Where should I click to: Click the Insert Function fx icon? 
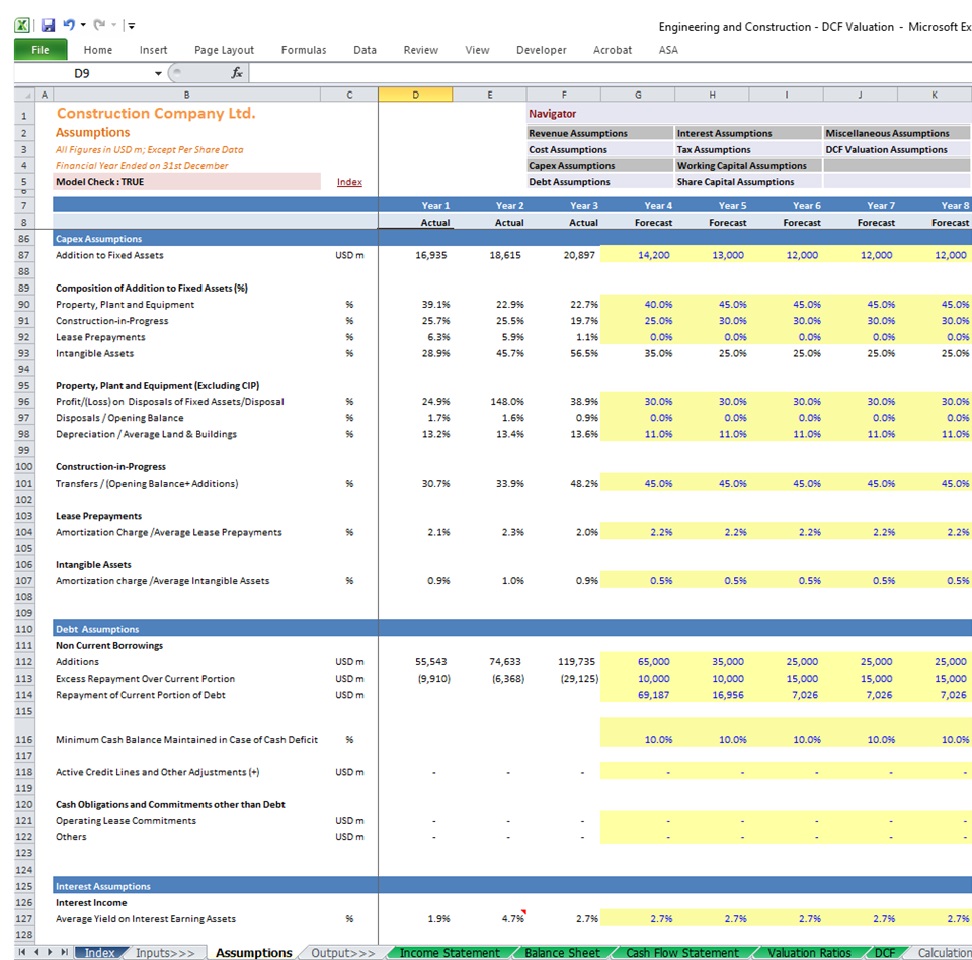(237, 73)
